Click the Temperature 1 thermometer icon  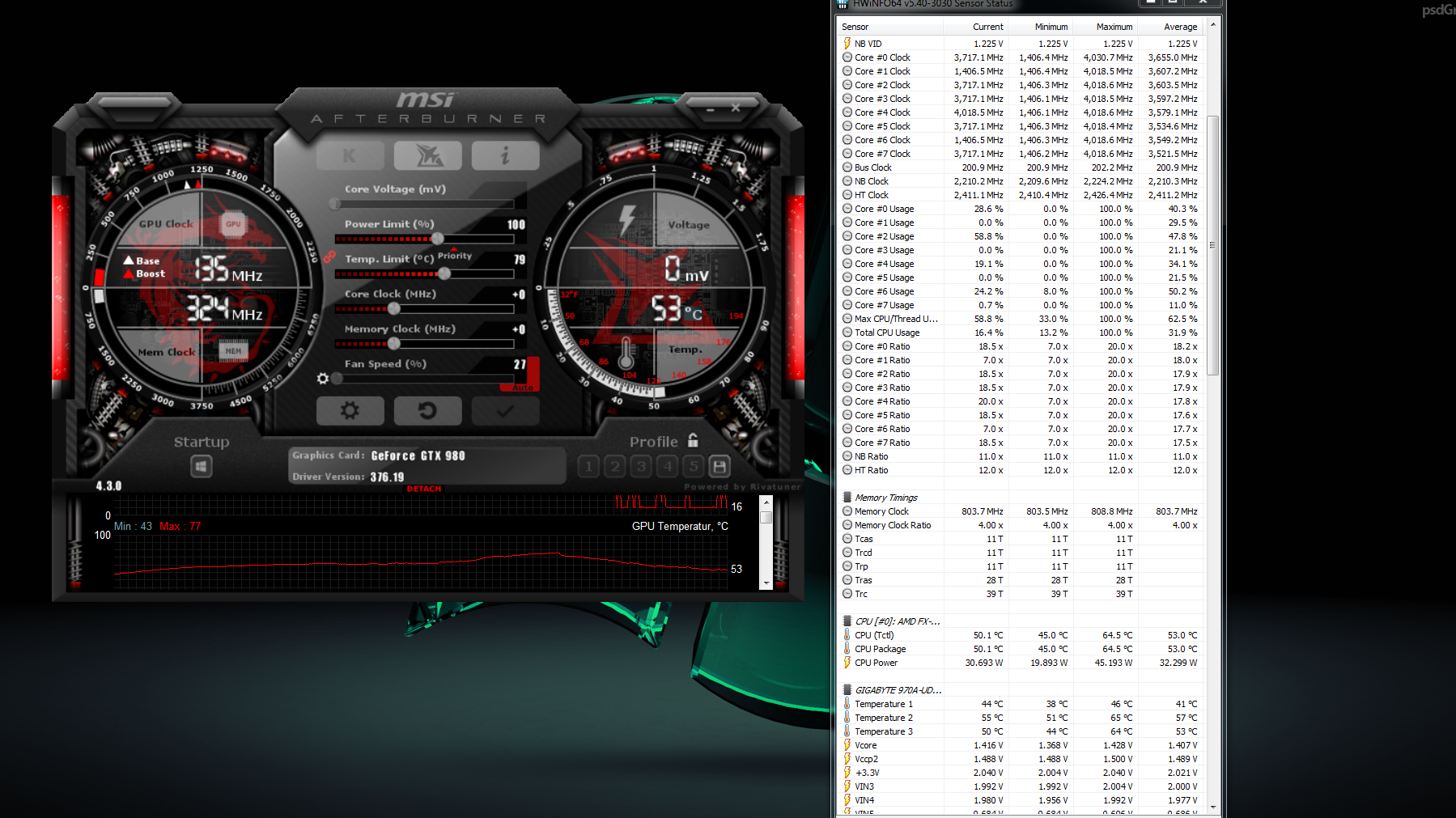coord(847,704)
